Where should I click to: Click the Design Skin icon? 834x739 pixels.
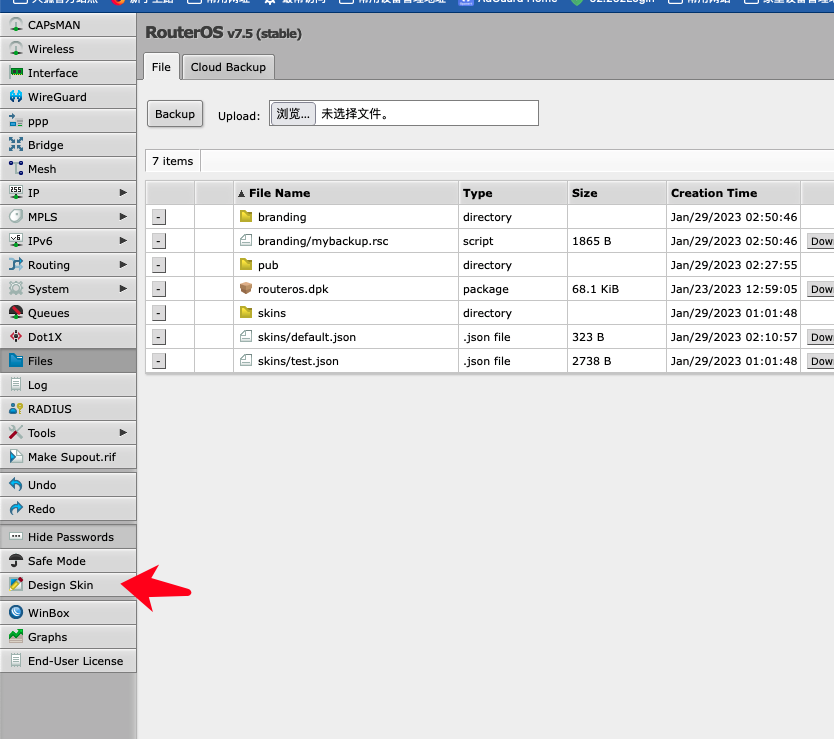pos(16,585)
